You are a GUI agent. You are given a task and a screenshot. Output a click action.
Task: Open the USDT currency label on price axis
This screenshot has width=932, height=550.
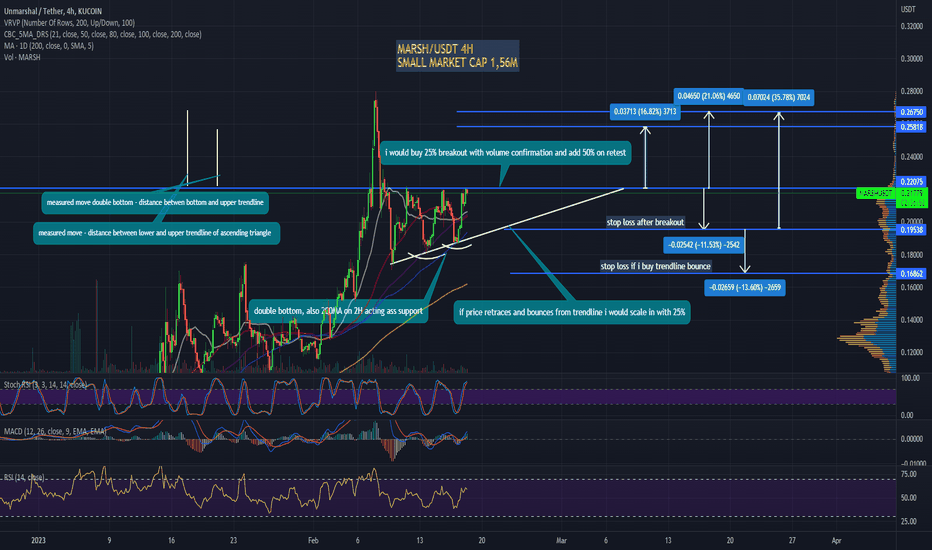(x=908, y=10)
